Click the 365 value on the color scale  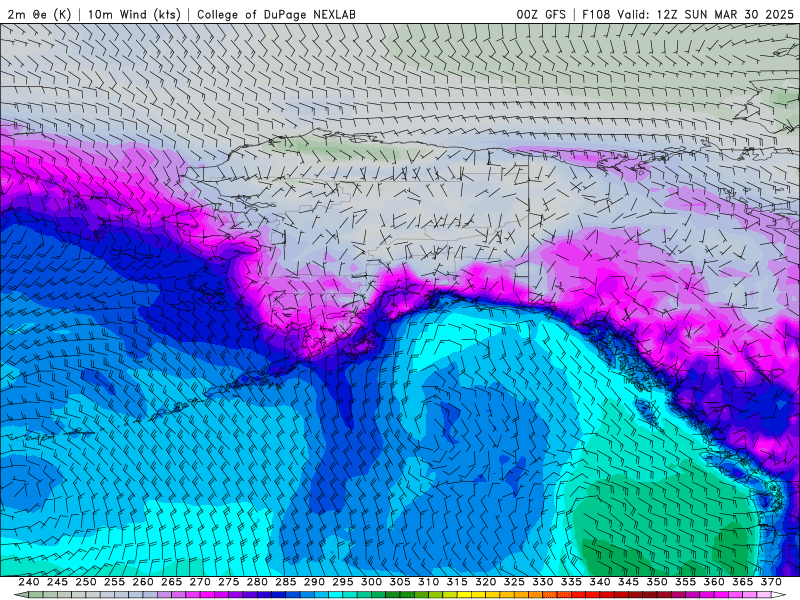point(743,582)
